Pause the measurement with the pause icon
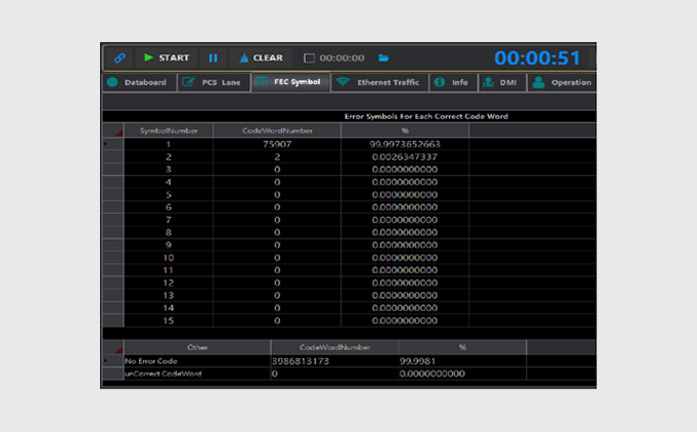The width and height of the screenshot is (697, 432). click(213, 58)
